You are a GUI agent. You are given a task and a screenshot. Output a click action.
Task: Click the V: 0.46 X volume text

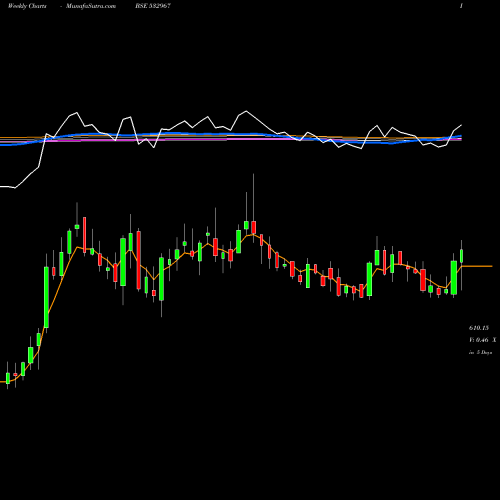[482, 340]
